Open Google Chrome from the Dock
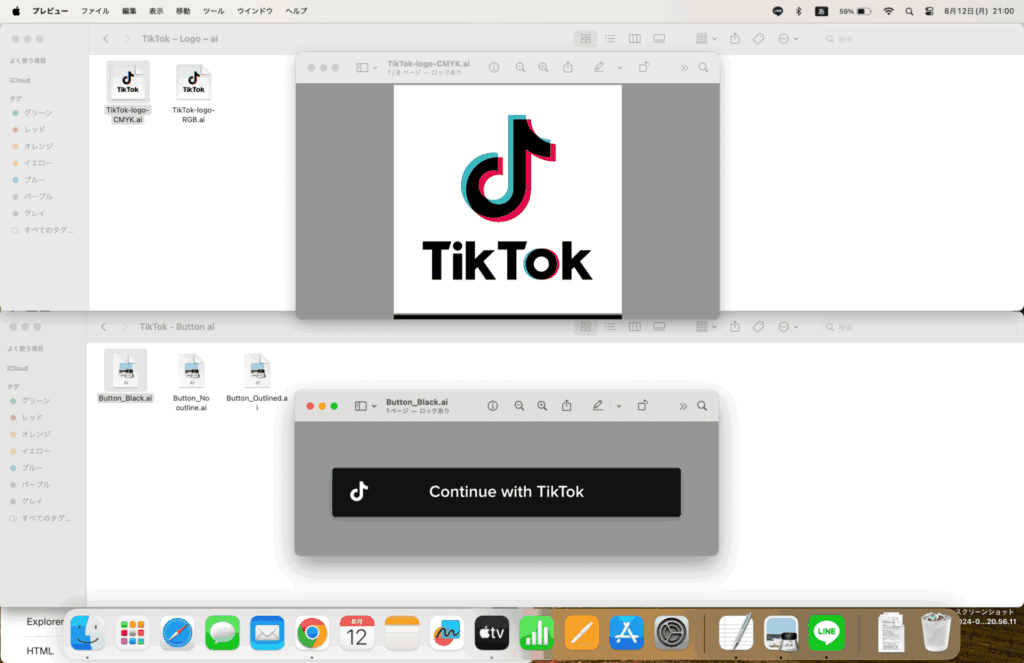This screenshot has height=663, width=1024. (312, 632)
